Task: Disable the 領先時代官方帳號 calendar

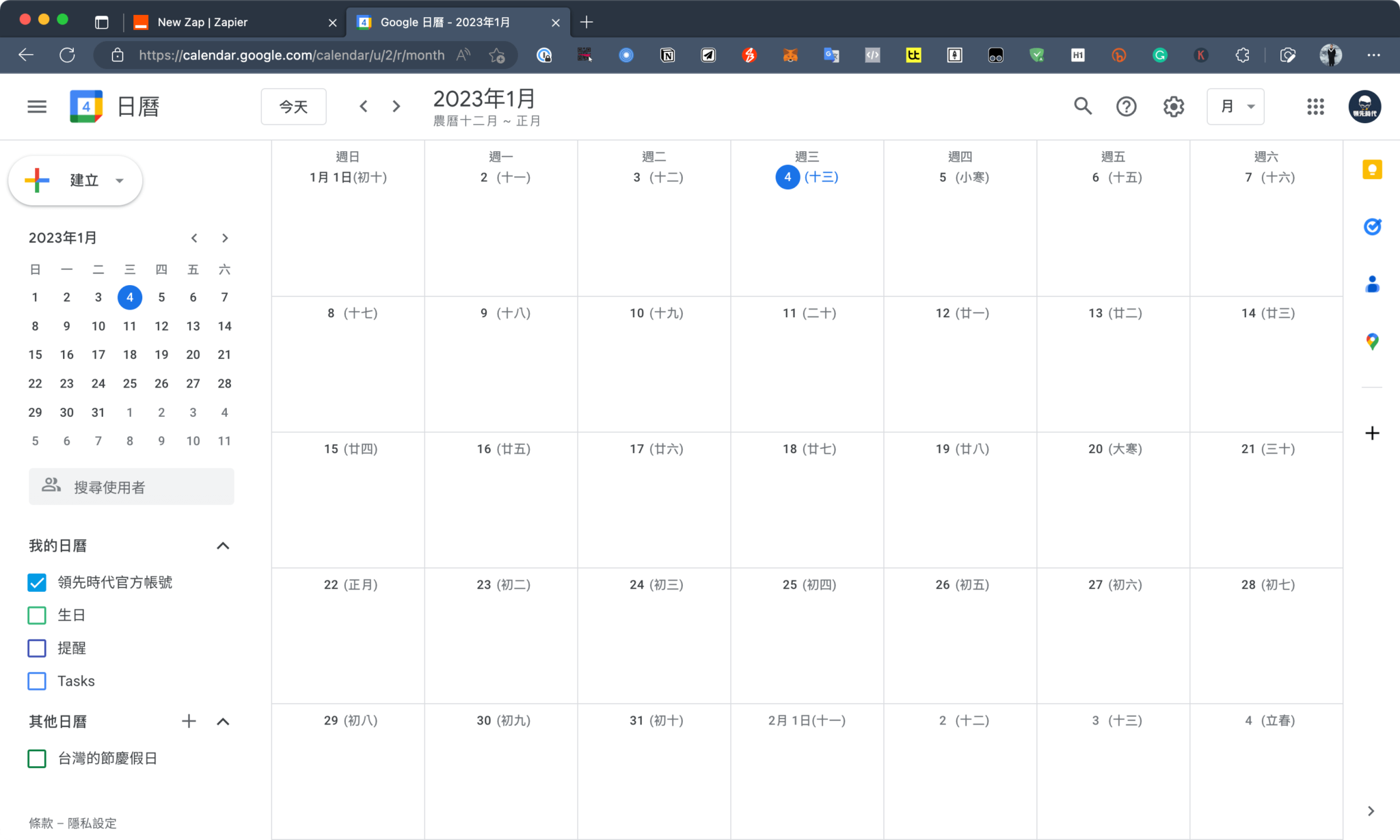Action: point(37,582)
